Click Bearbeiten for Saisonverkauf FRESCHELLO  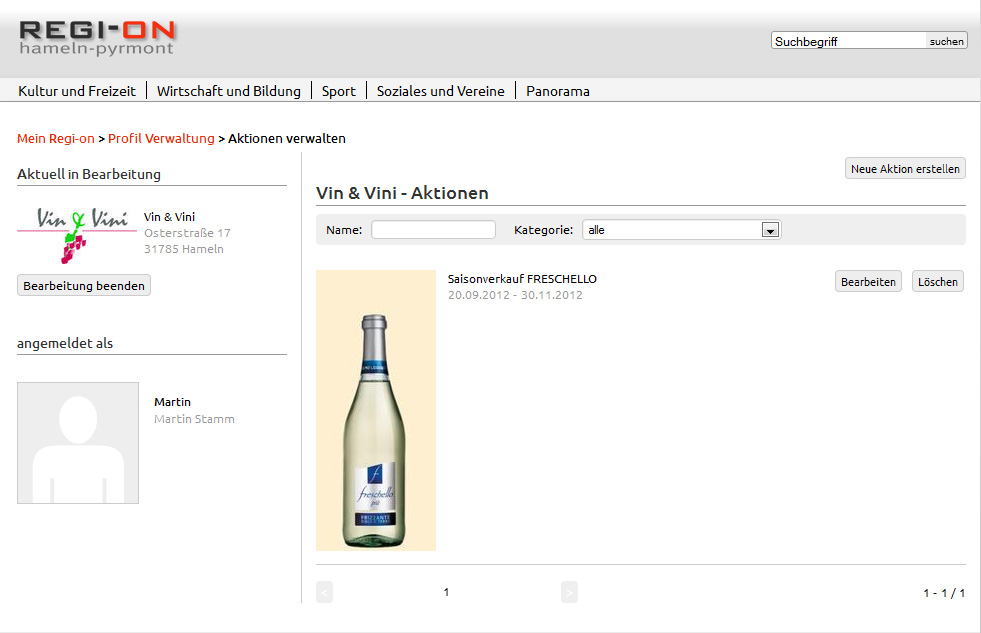coord(868,282)
